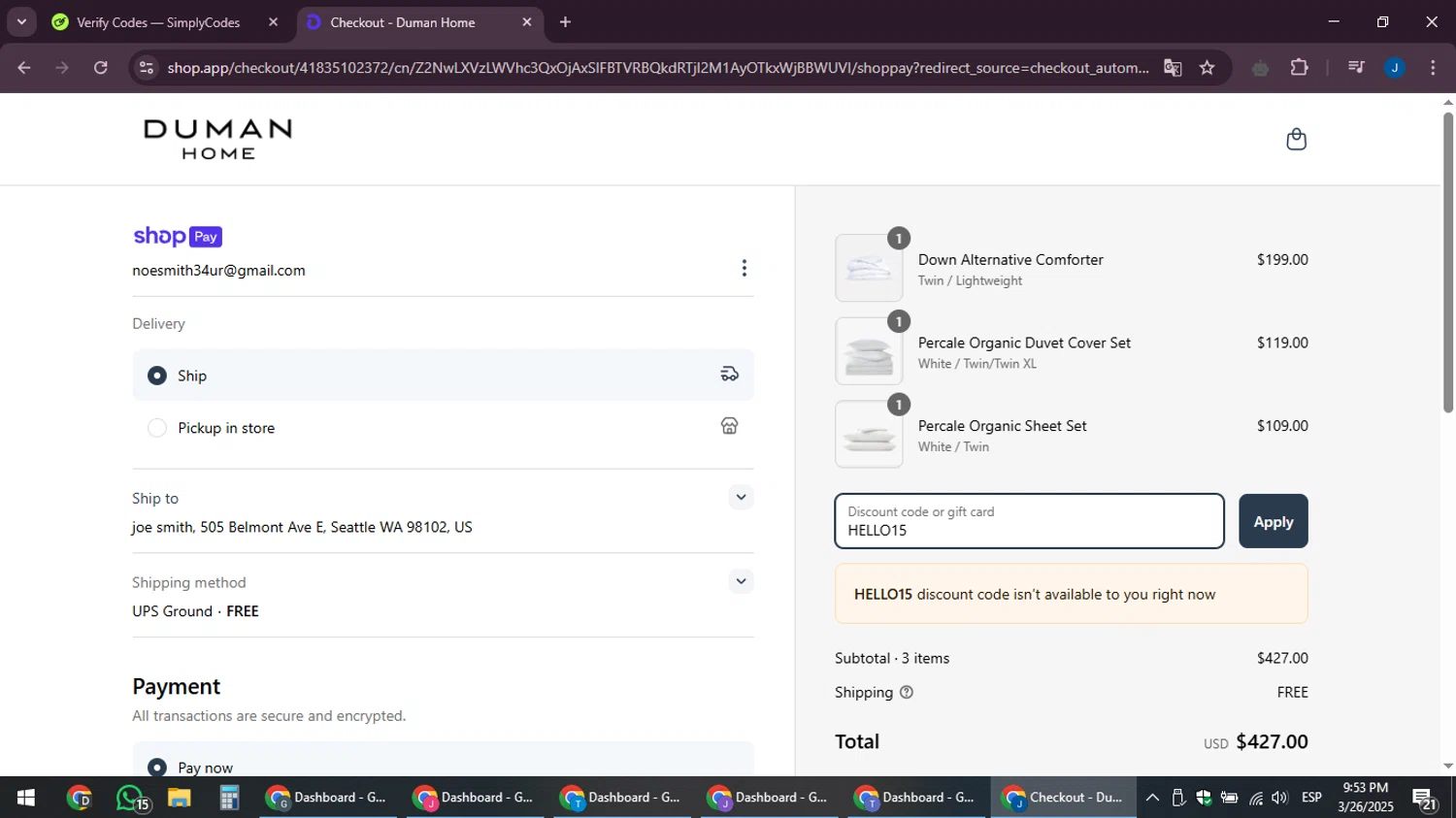
Task: Reload the checkout page
Action: point(100,68)
